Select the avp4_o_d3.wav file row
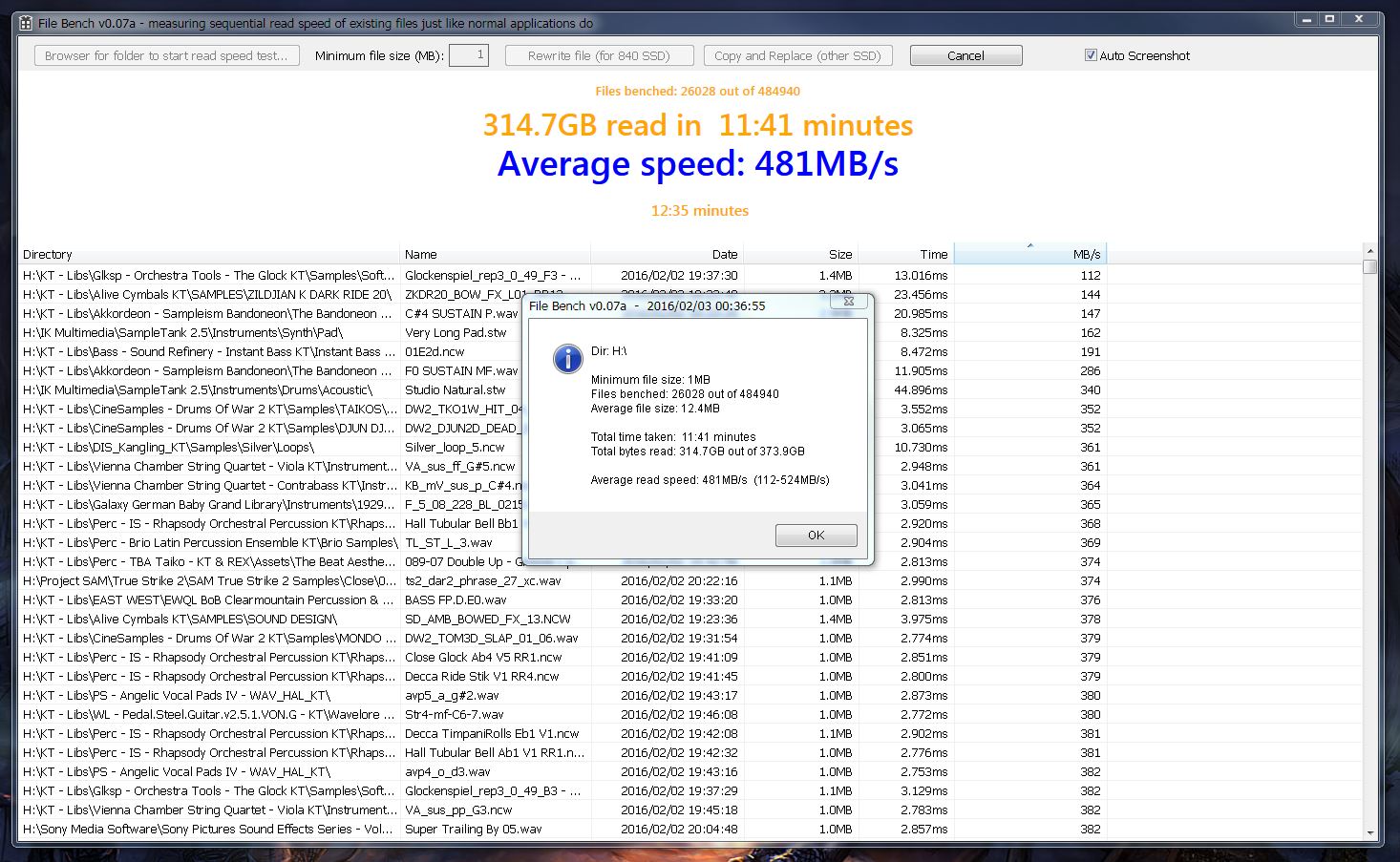The height and width of the screenshot is (862, 1400). click(689, 771)
